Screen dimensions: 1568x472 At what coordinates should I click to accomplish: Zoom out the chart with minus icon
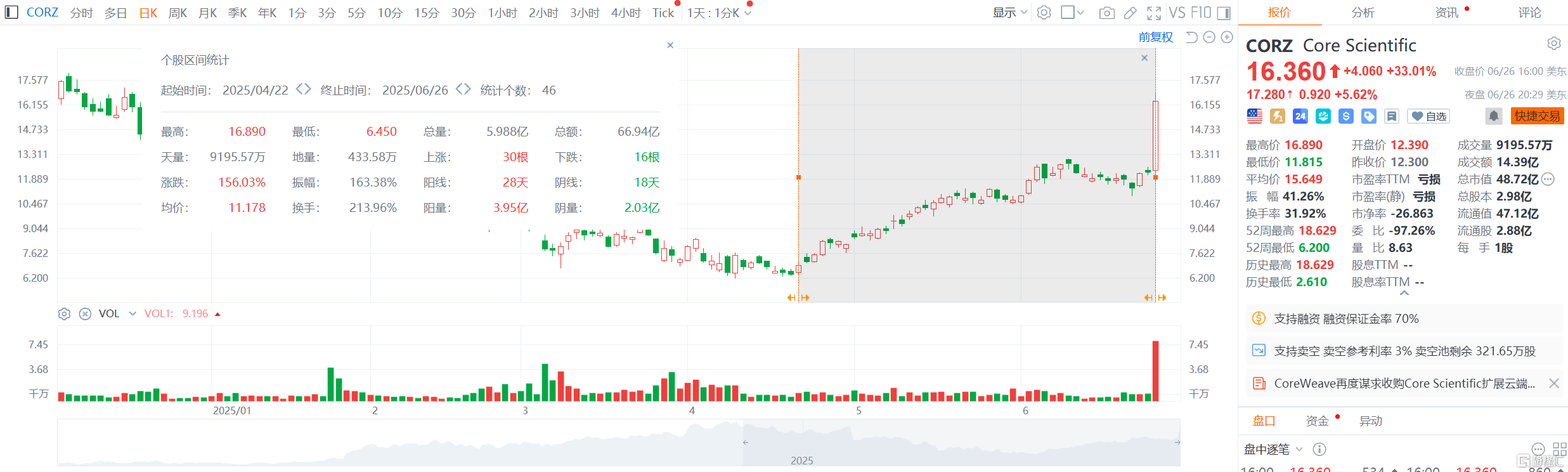point(1209,37)
